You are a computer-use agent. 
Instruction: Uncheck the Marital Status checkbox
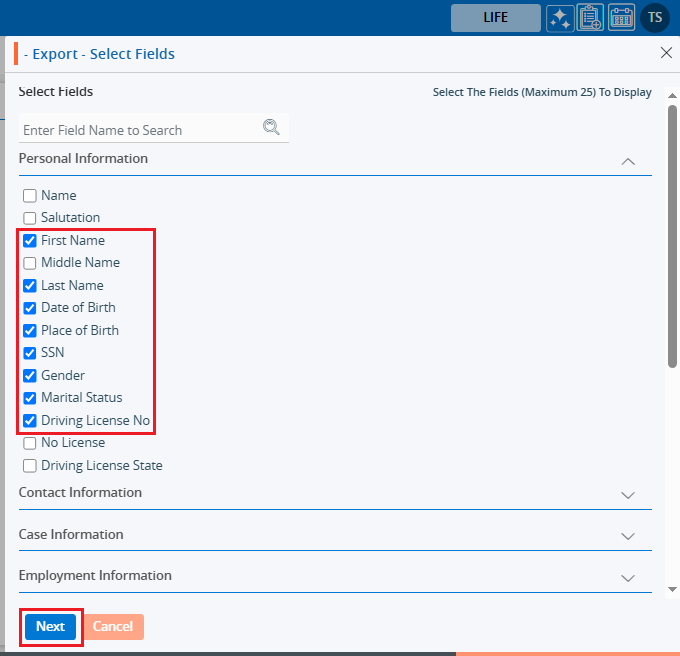[x=30, y=398]
